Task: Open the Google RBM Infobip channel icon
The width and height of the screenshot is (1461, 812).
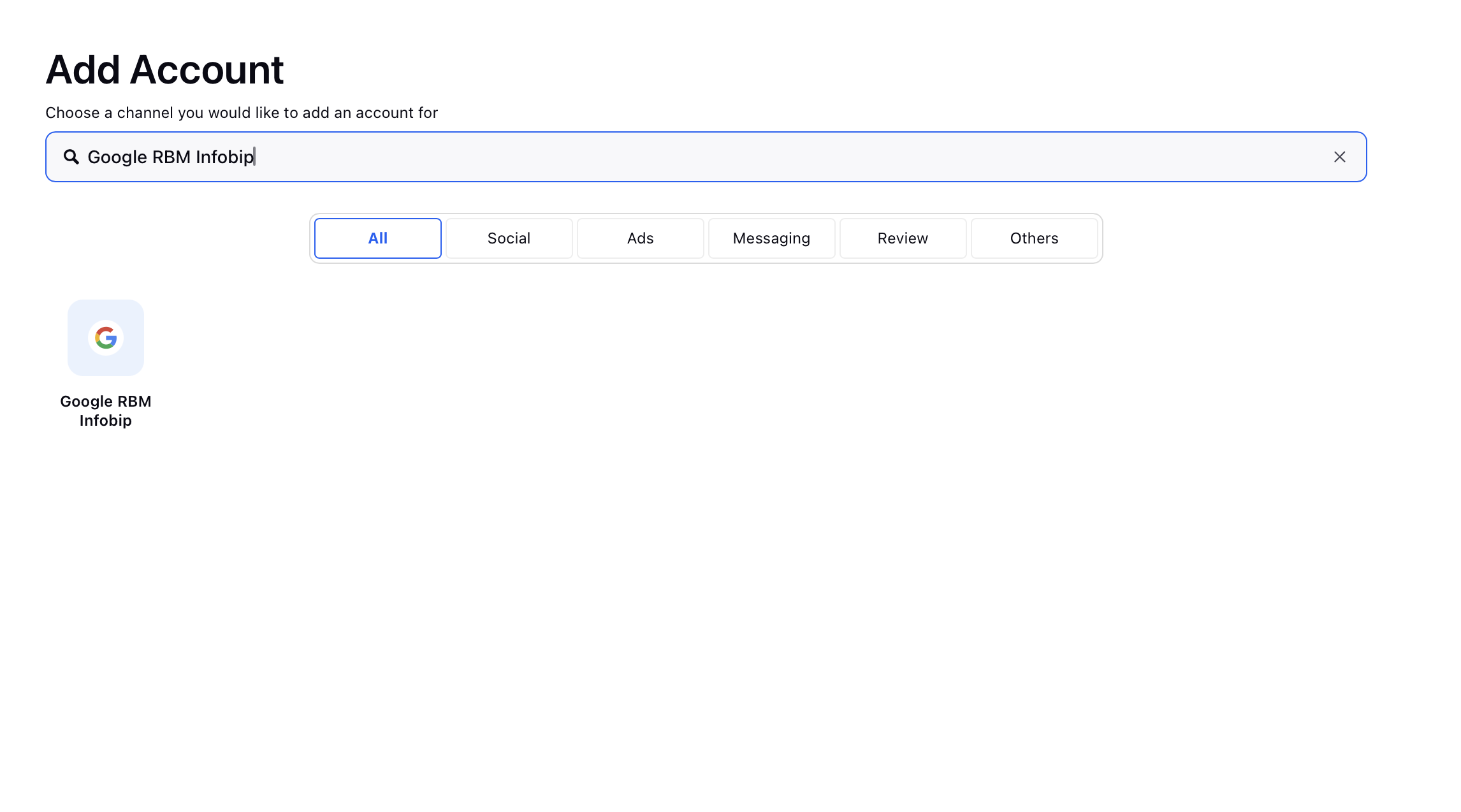Action: coord(106,338)
